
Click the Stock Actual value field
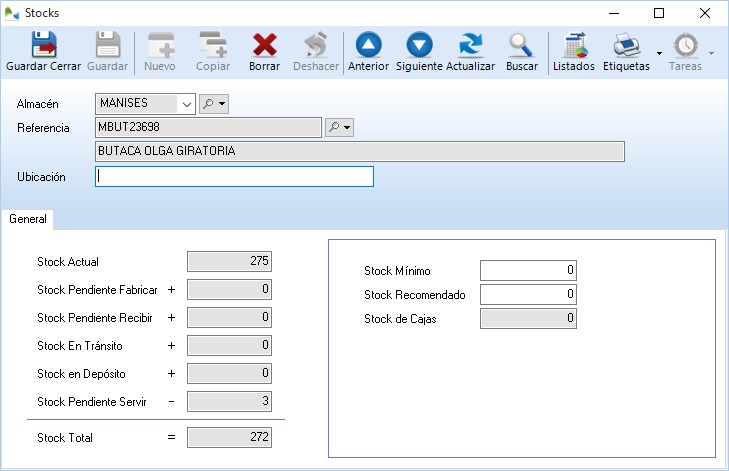coord(229,262)
